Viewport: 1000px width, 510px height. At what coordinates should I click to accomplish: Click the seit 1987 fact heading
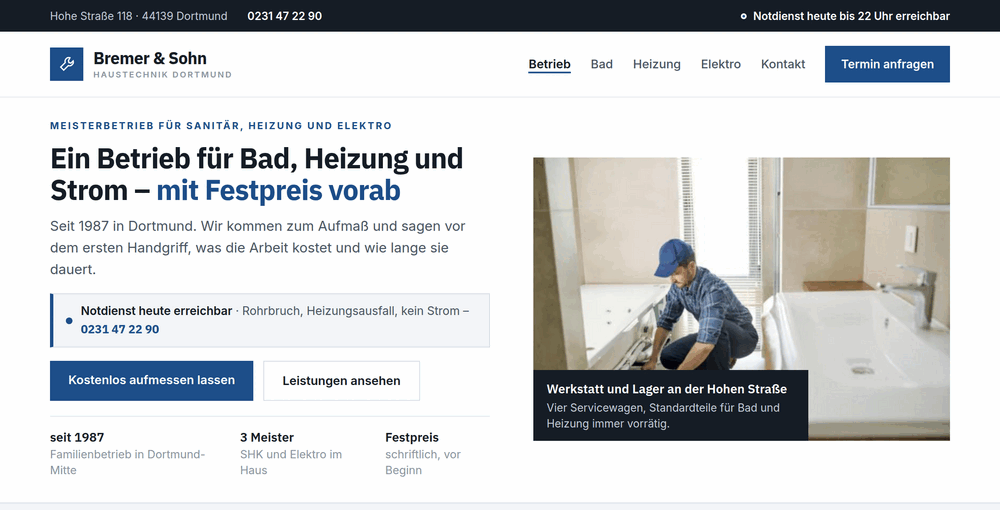pos(77,437)
